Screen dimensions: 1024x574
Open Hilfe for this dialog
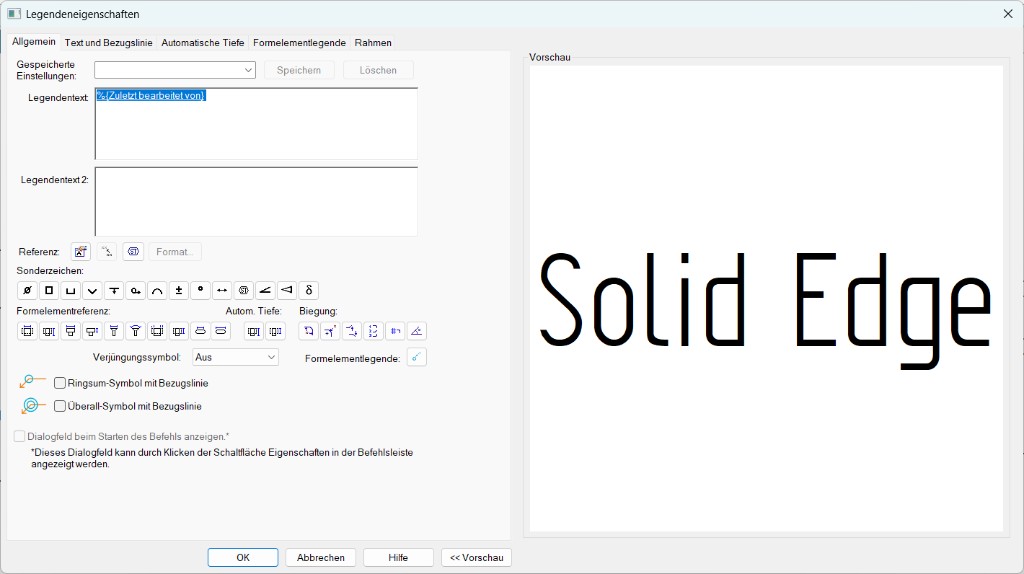(398, 558)
